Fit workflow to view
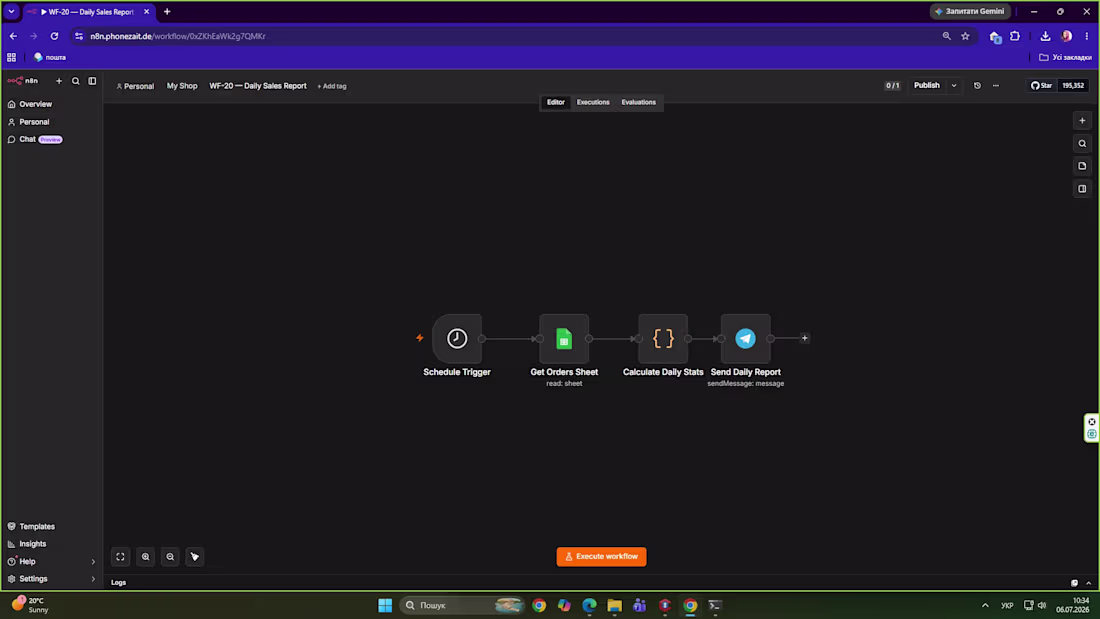 point(121,557)
